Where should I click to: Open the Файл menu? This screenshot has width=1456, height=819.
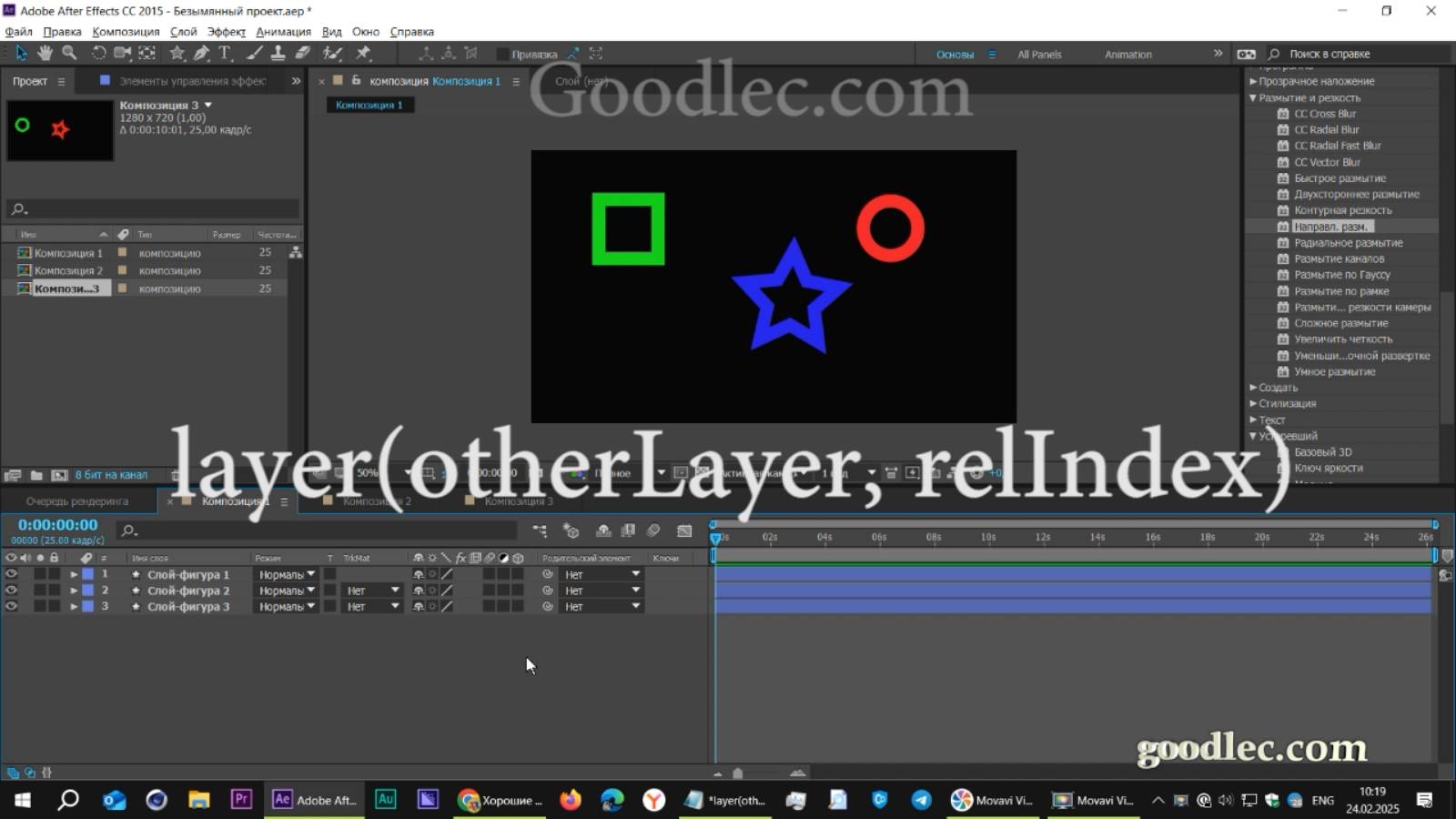[x=18, y=31]
